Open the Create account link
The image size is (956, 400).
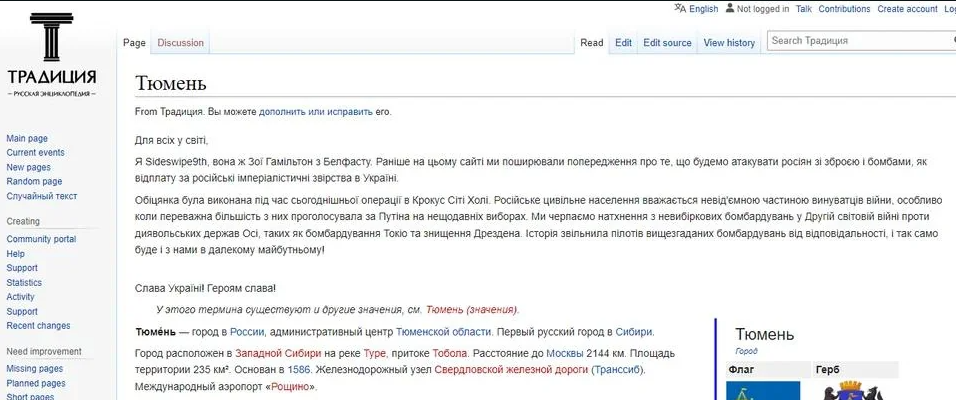pos(907,9)
